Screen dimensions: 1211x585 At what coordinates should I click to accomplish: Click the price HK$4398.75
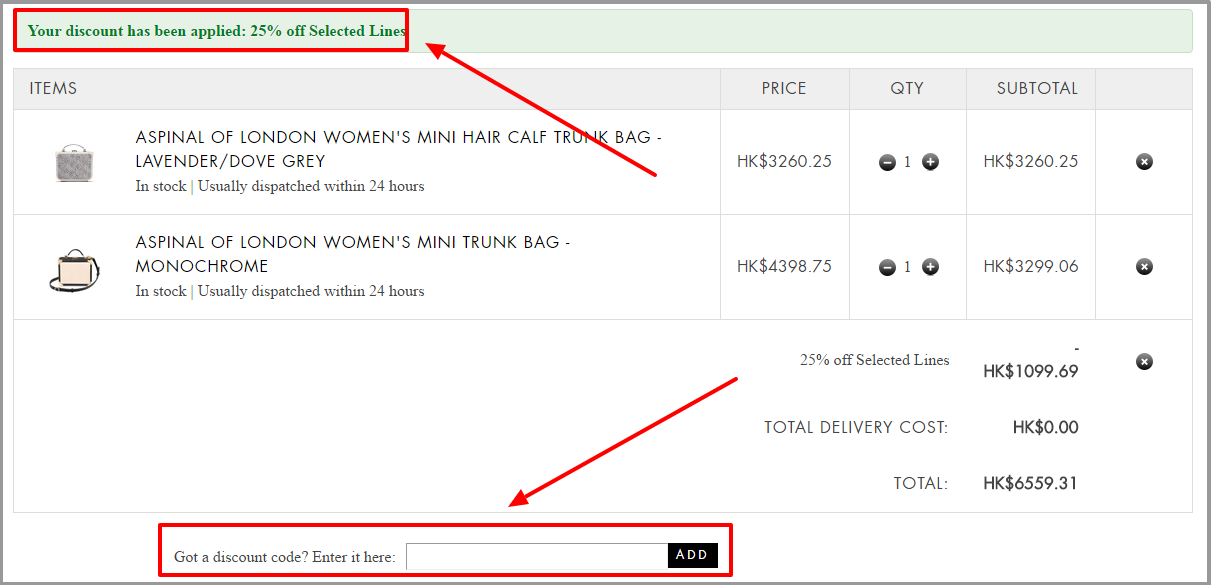[x=784, y=267]
